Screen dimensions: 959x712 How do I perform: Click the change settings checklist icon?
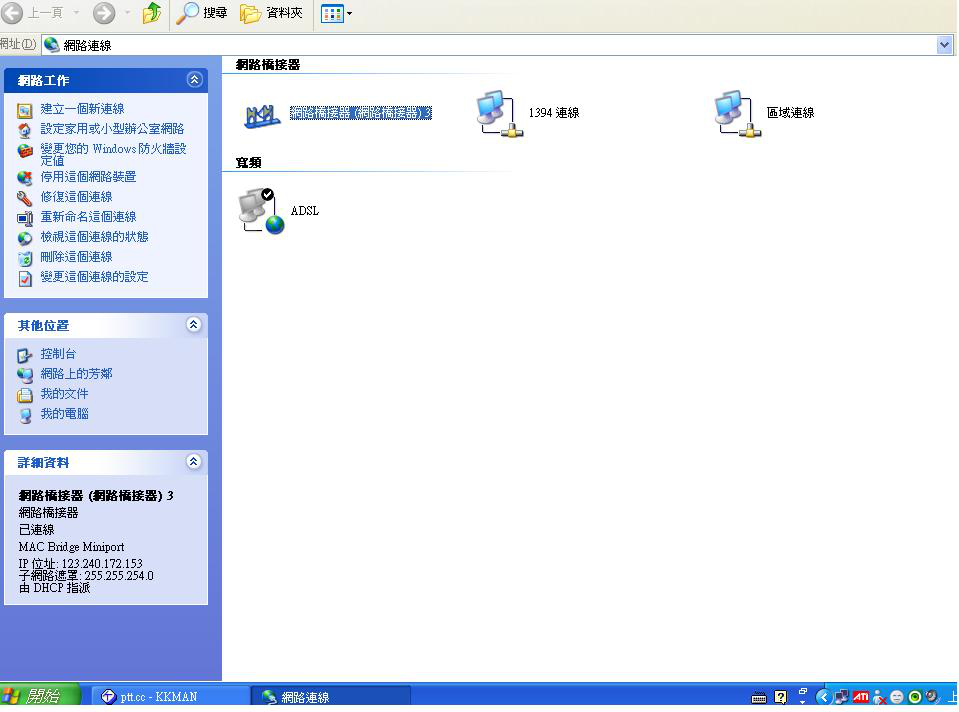click(24, 278)
